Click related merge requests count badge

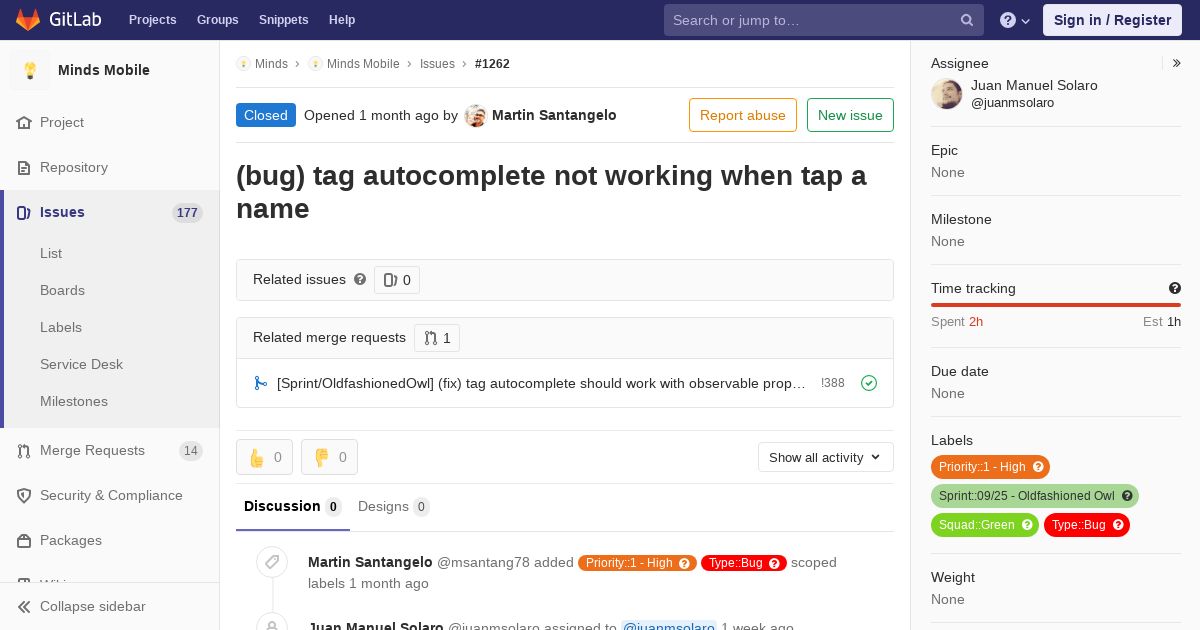[x=437, y=338]
